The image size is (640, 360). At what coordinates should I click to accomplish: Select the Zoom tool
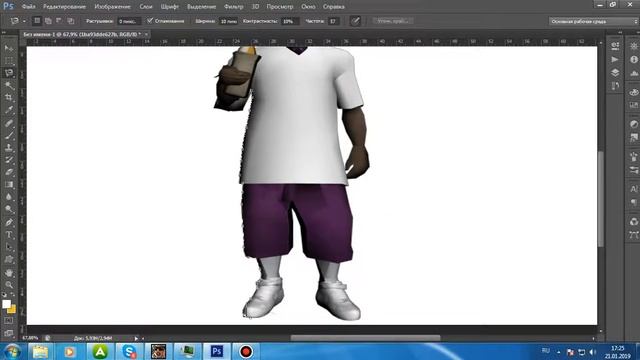(x=9, y=285)
